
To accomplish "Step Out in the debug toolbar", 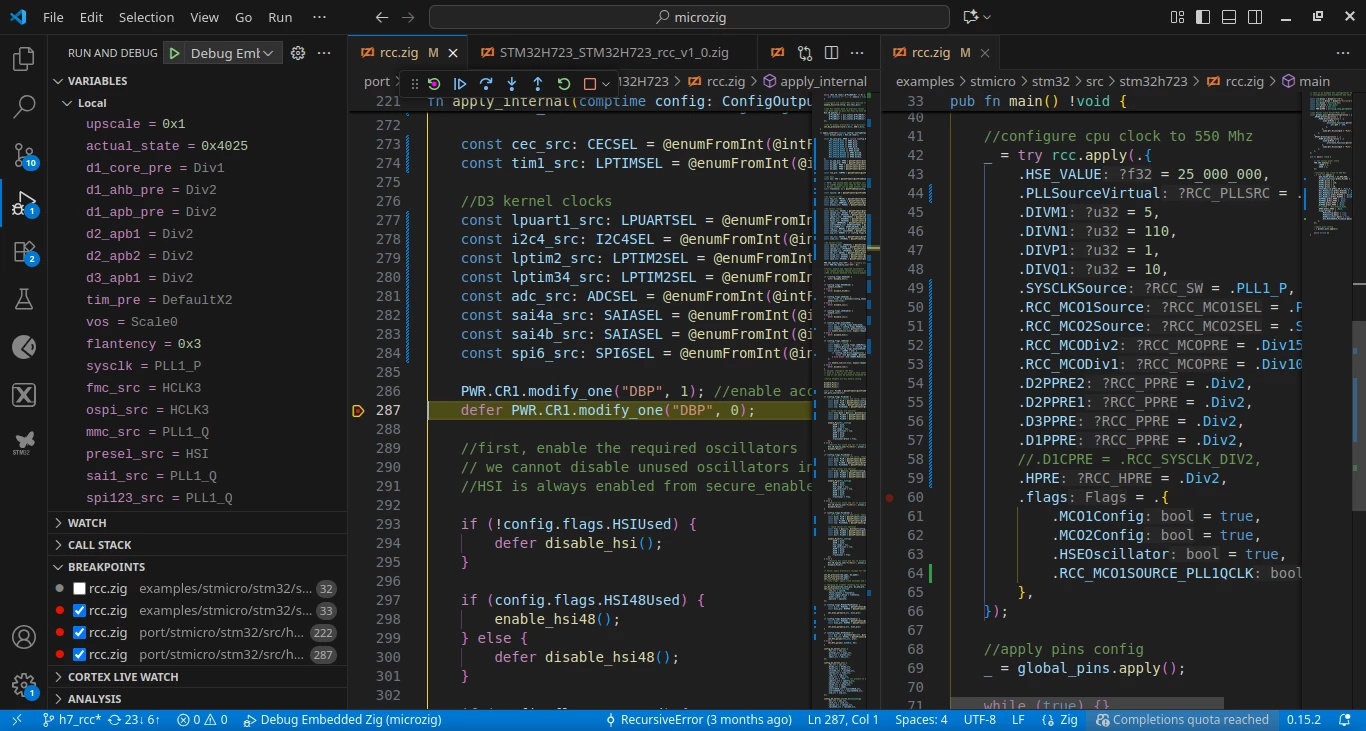I will tap(538, 84).
